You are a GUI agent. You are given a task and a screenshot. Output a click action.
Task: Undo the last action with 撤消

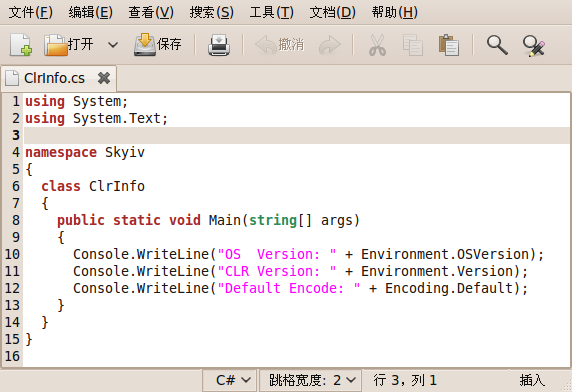[279, 45]
